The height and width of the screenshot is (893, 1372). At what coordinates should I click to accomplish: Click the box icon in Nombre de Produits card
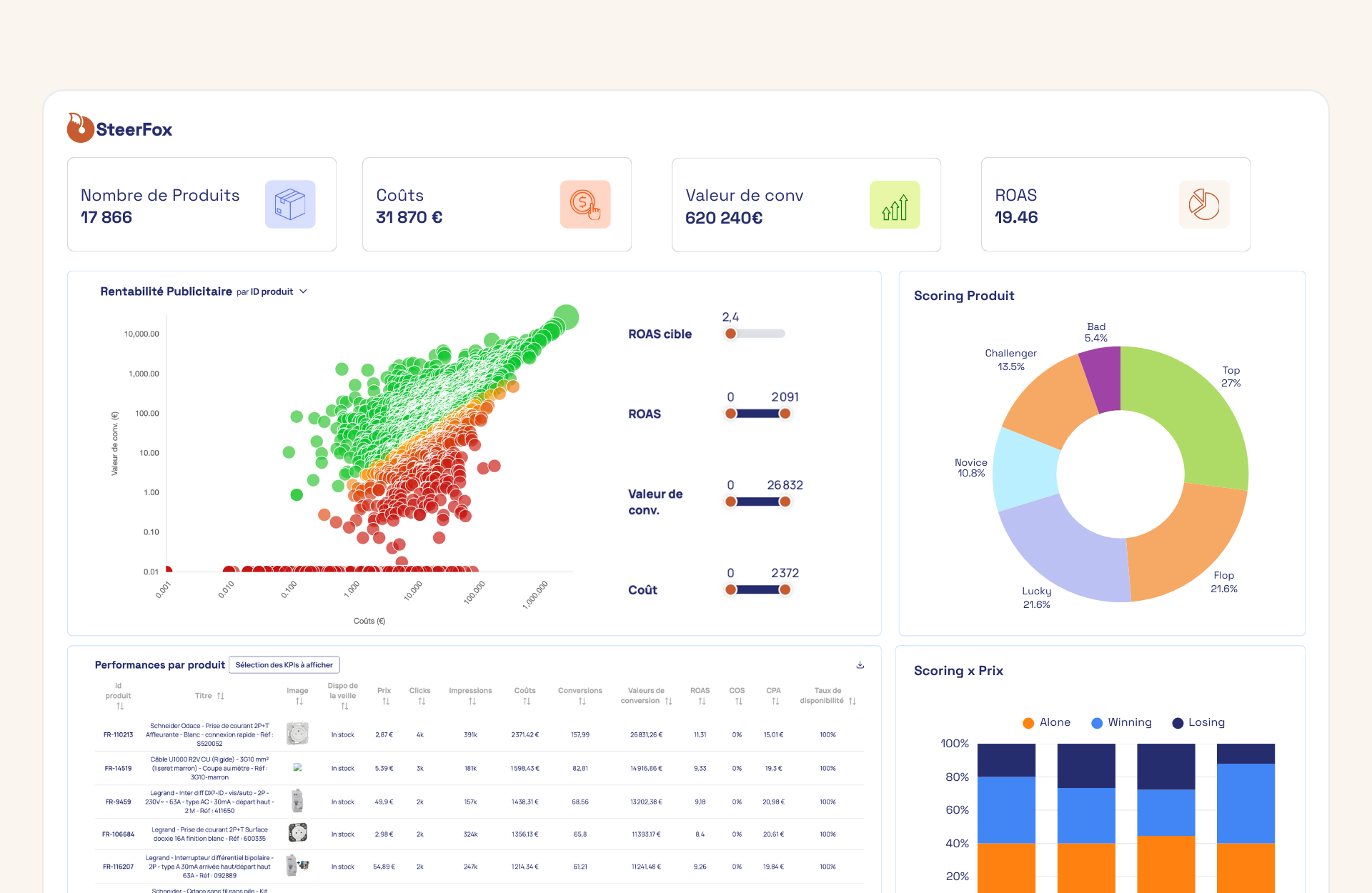290,204
